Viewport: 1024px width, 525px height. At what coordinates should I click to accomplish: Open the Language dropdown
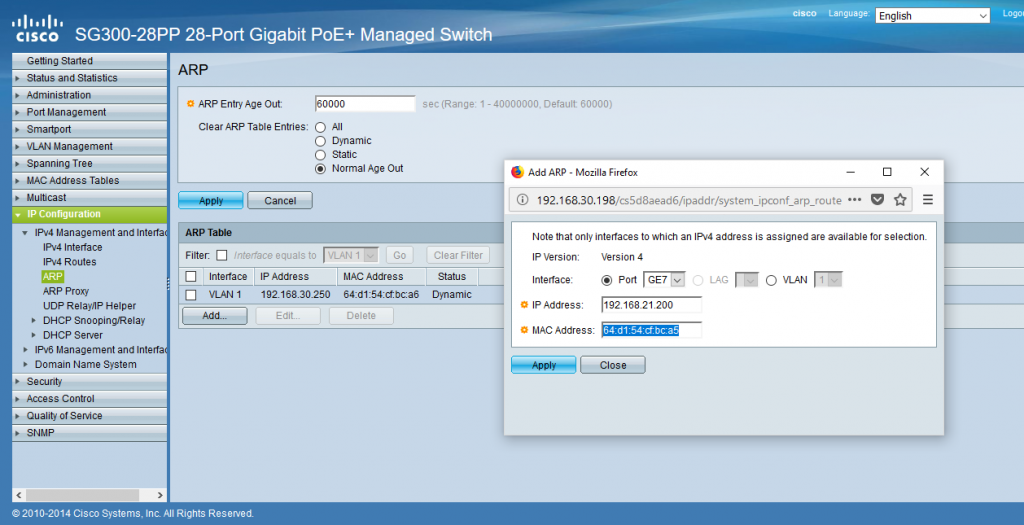coord(933,16)
